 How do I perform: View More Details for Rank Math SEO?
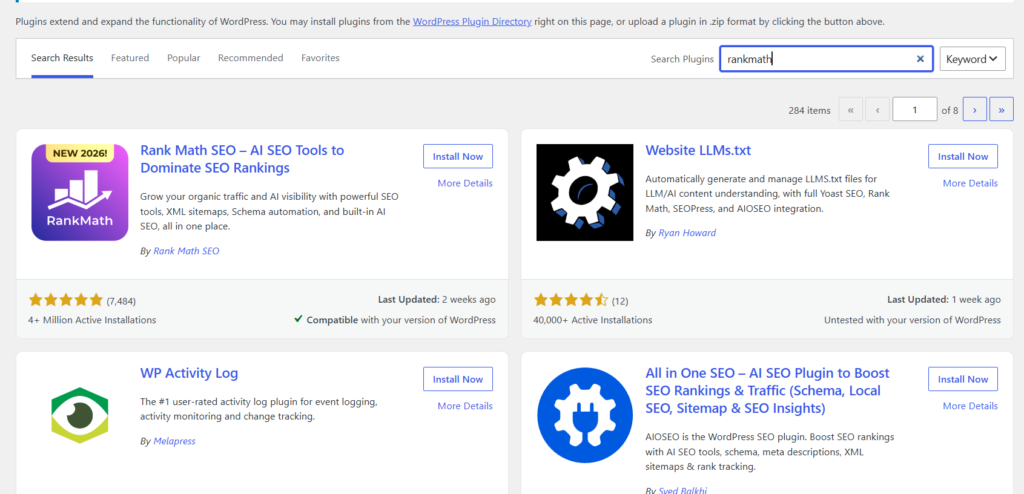(x=465, y=183)
